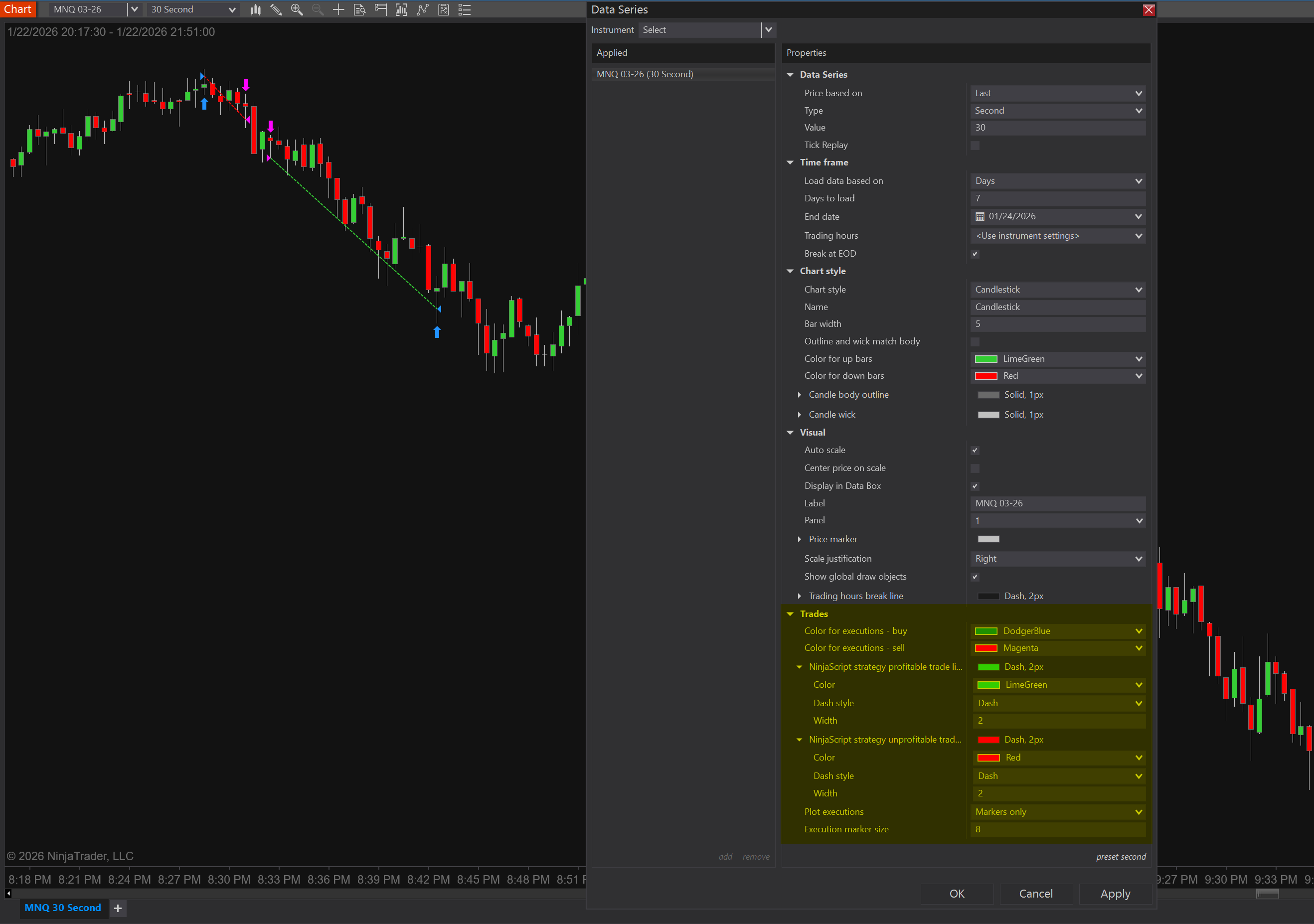The height and width of the screenshot is (924, 1314).
Task: Open the Chart style Candlestick dropdown
Action: pyautogui.click(x=1058, y=290)
